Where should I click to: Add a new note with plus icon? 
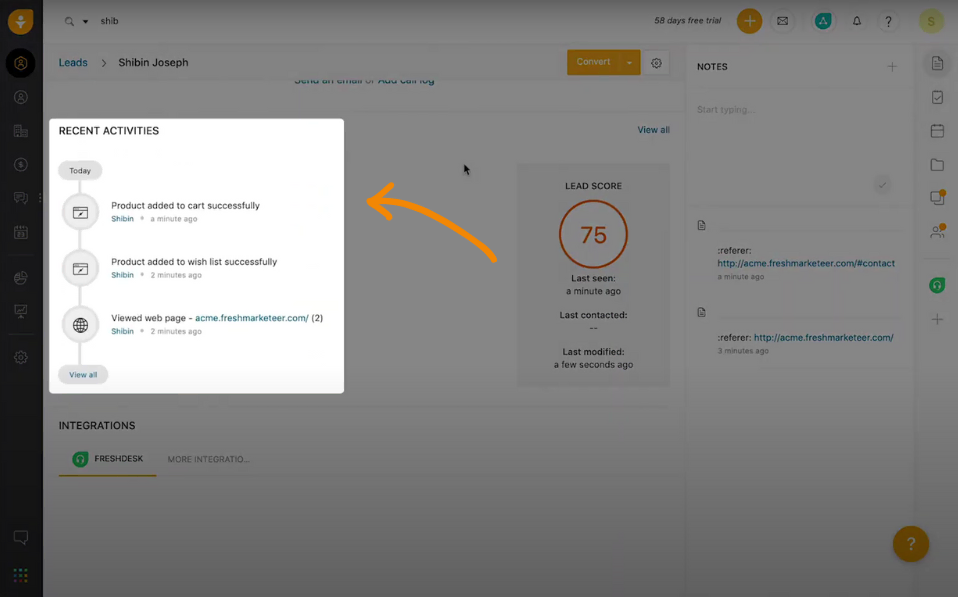[892, 67]
